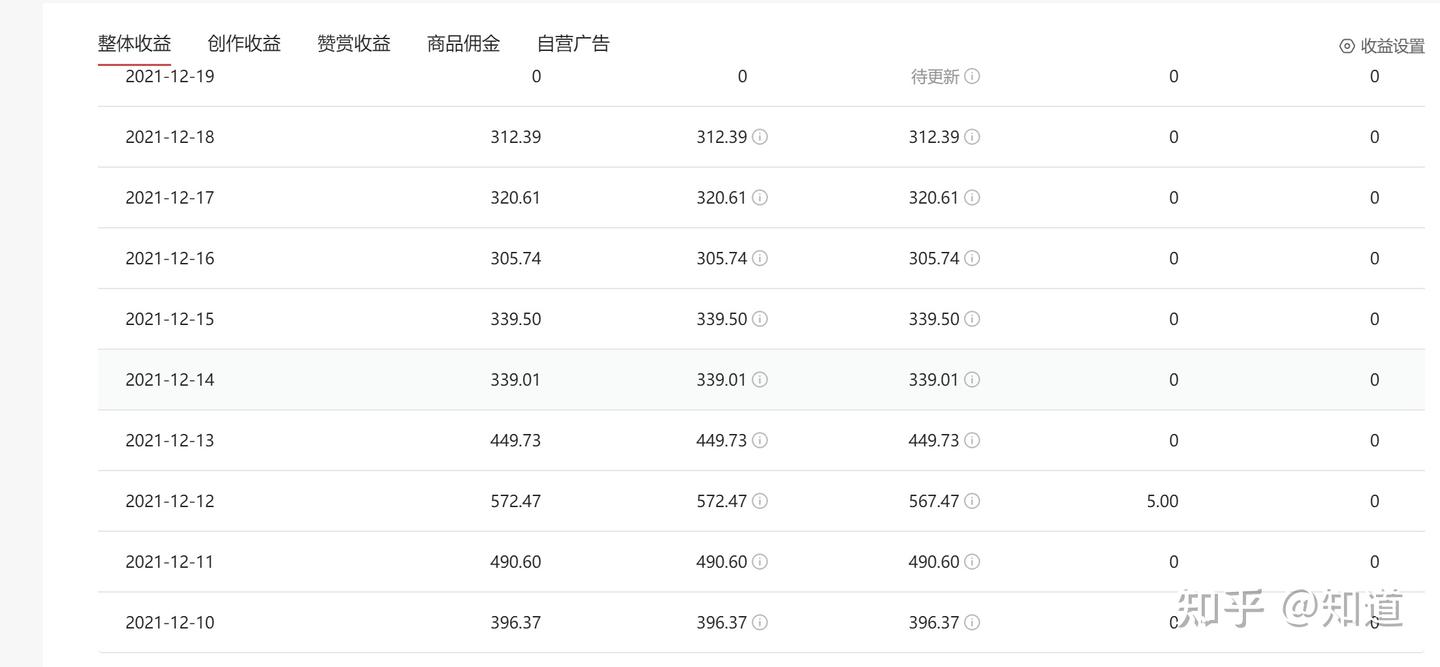Click info icon beside 待更新 on 2021-12-19

972,76
